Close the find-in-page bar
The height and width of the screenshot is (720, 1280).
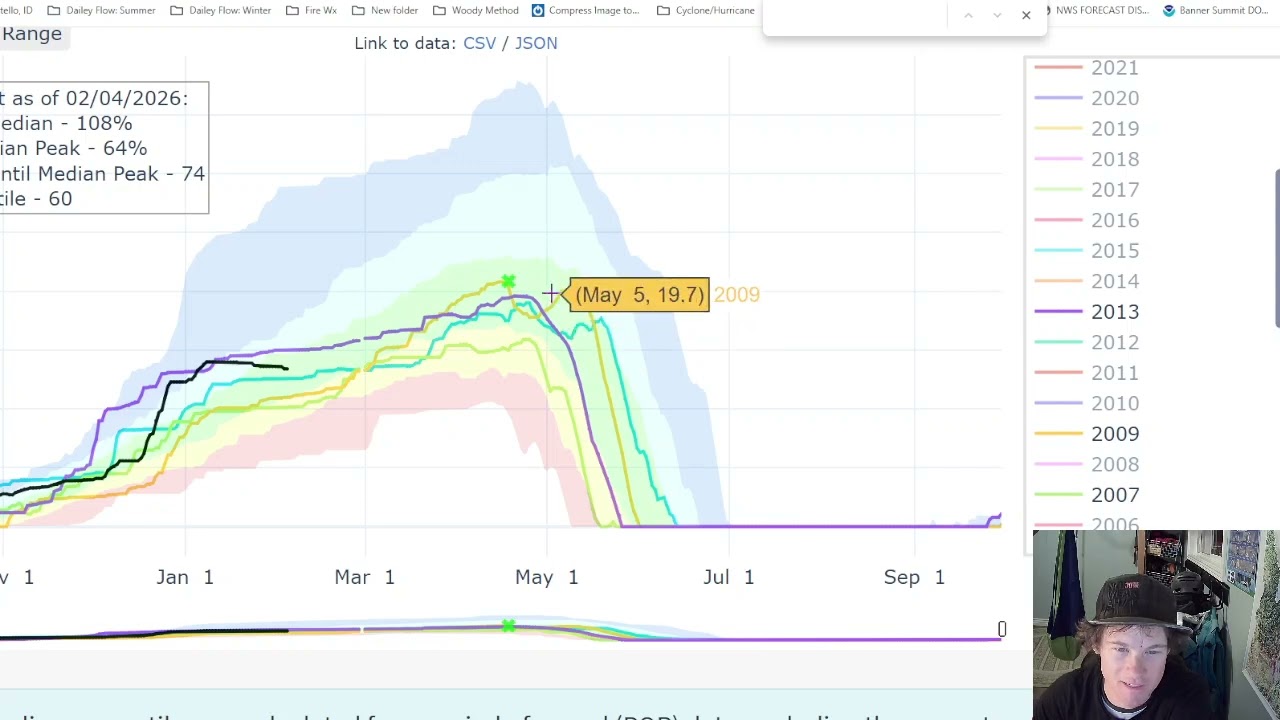[1026, 15]
